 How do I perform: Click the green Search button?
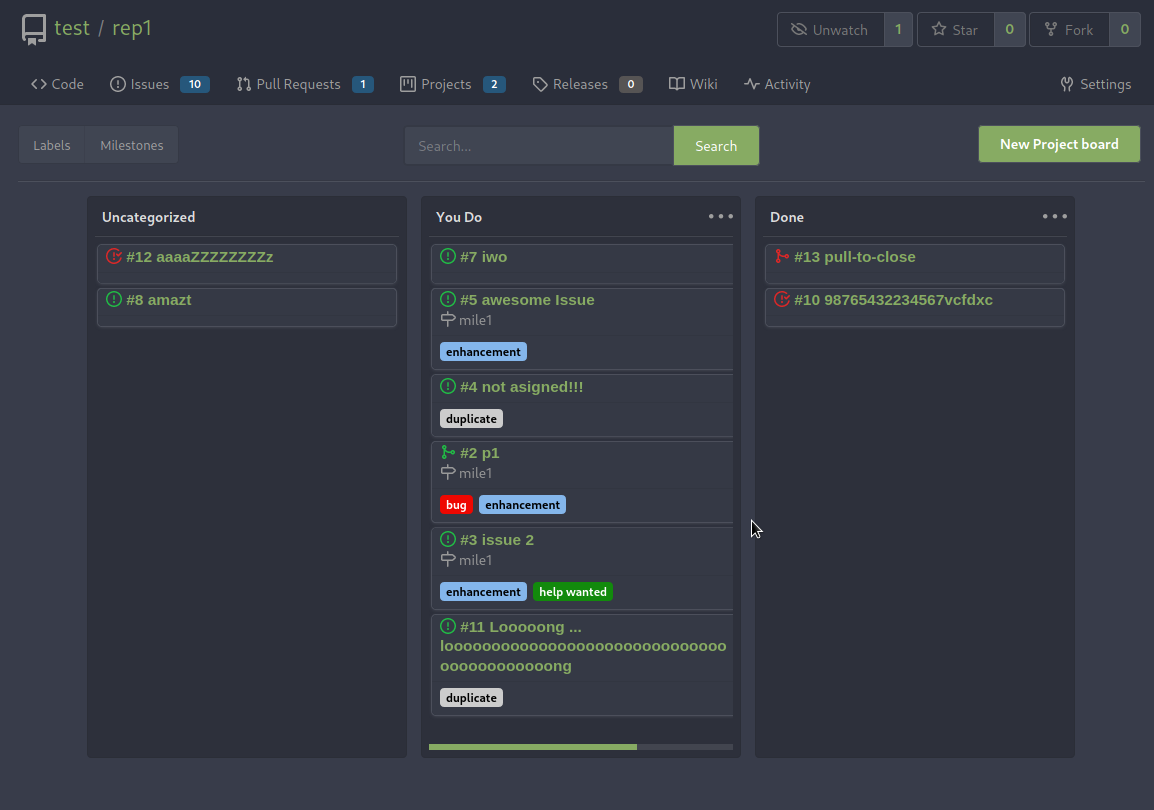click(716, 146)
